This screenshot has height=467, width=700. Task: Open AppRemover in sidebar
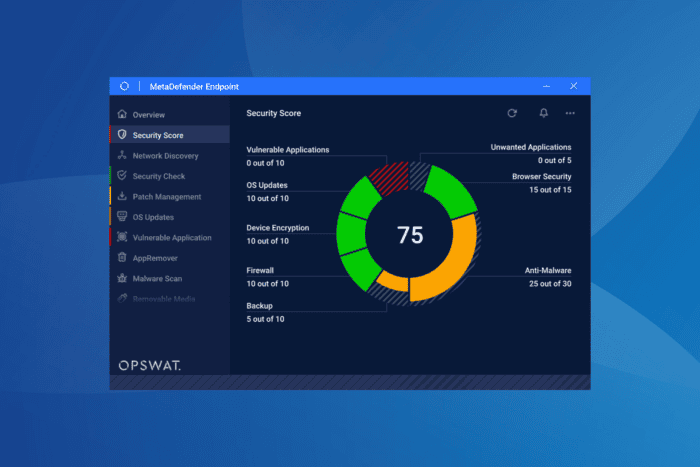[x=170, y=258]
